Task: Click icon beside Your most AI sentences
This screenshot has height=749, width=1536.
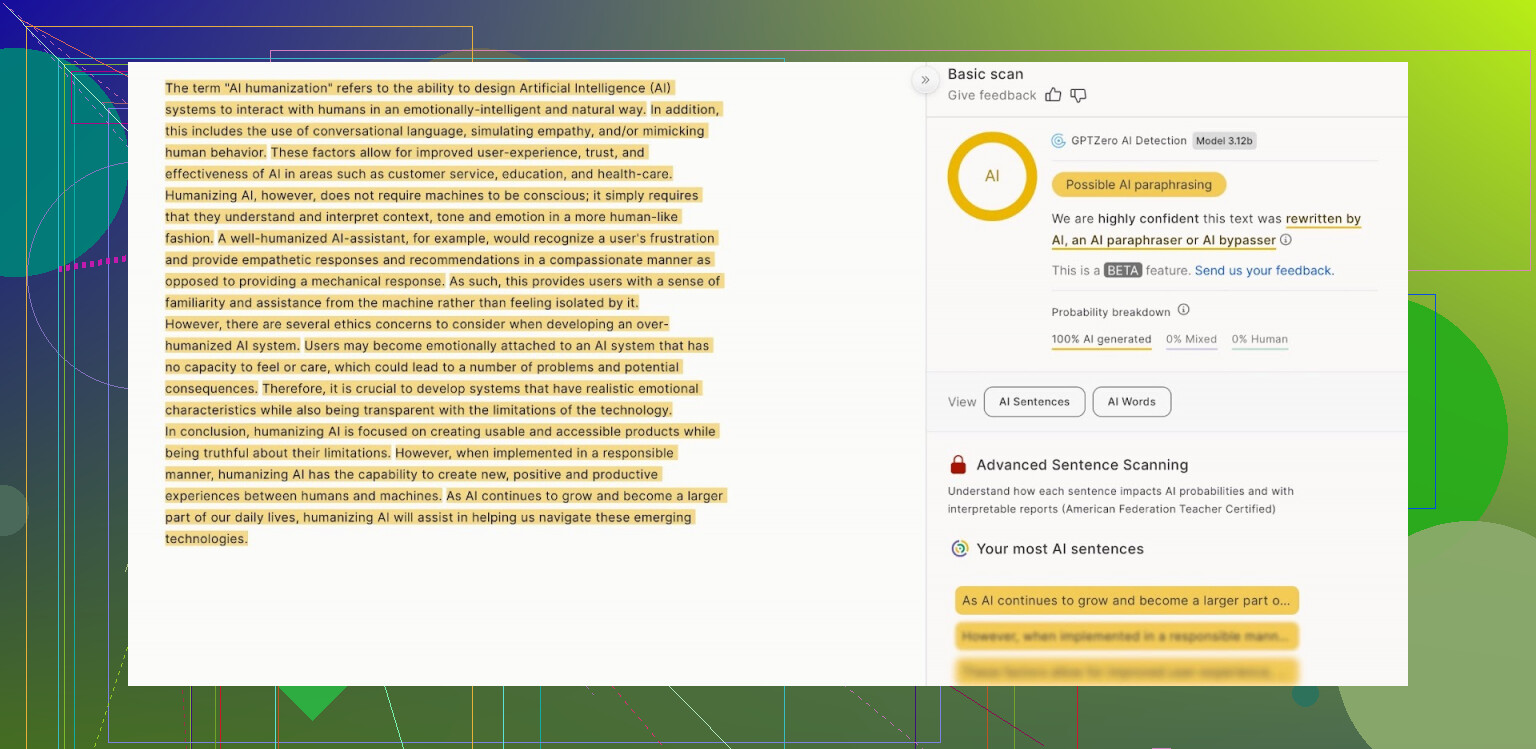Action: click(959, 549)
